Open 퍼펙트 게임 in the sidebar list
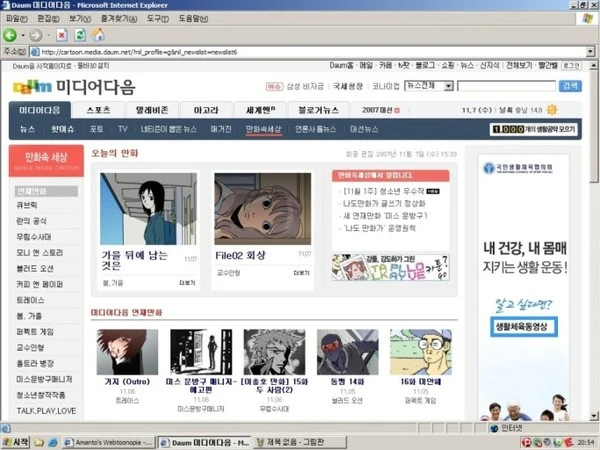The image size is (600, 450). (x=35, y=332)
